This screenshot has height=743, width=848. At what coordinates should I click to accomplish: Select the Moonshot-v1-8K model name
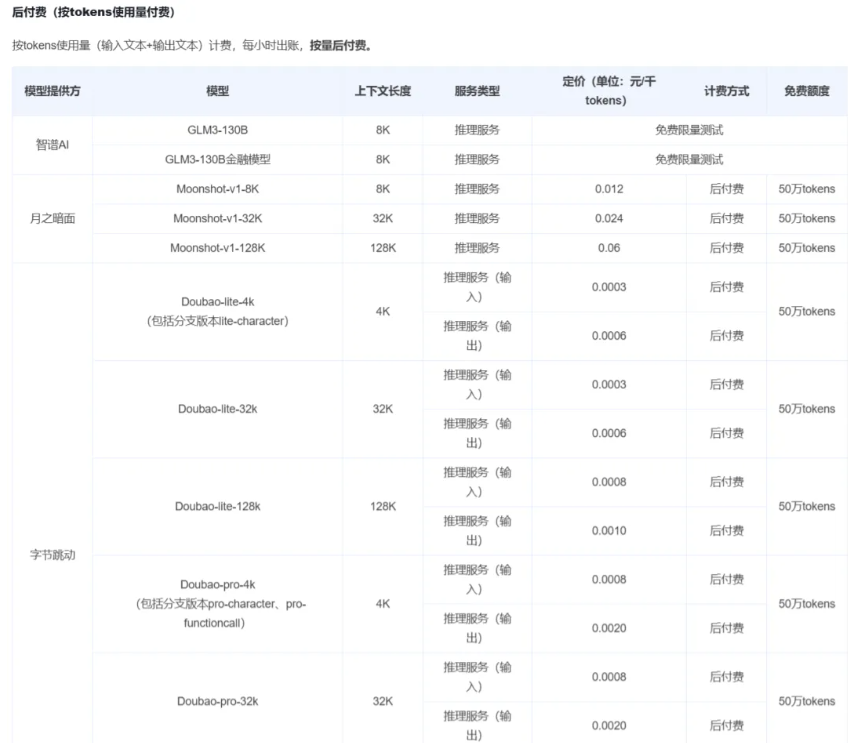click(218, 188)
